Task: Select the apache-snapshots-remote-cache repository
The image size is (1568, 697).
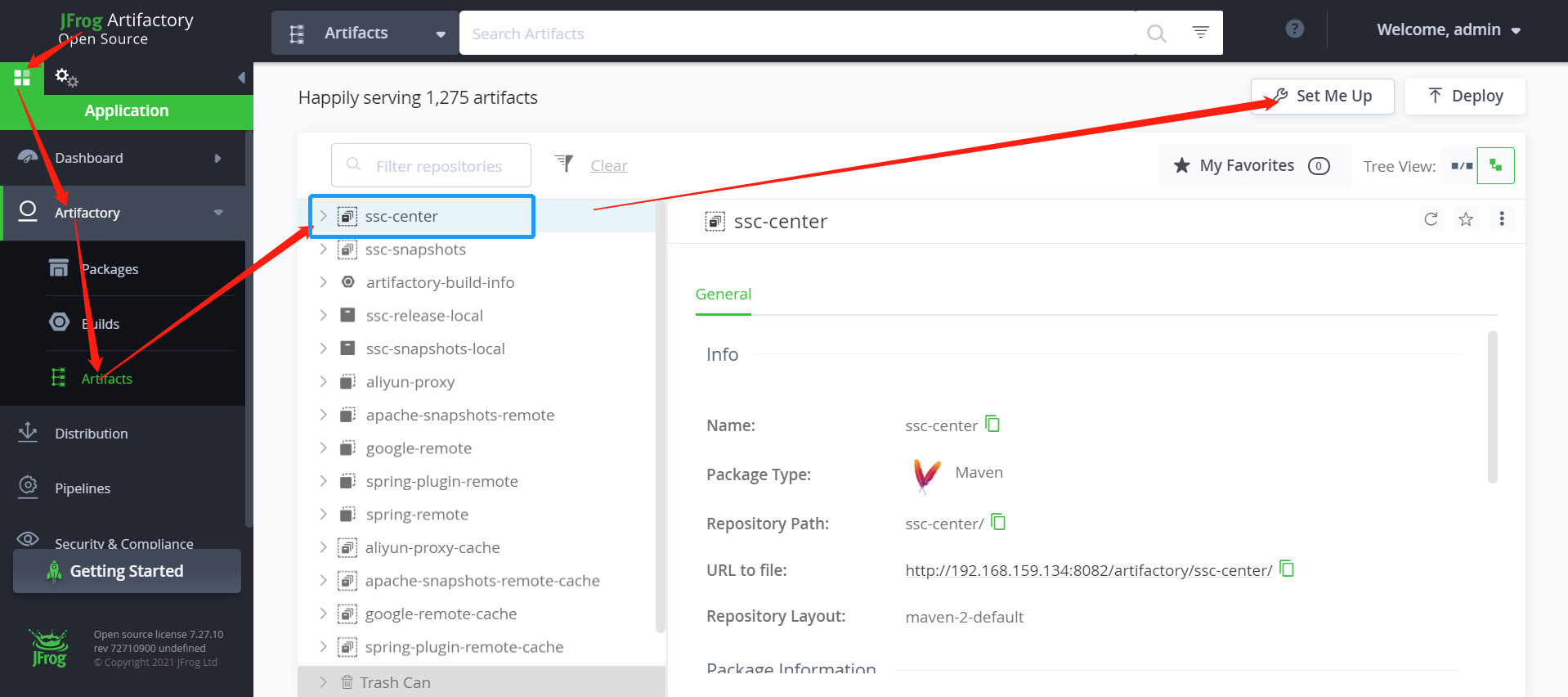Action: point(482,580)
